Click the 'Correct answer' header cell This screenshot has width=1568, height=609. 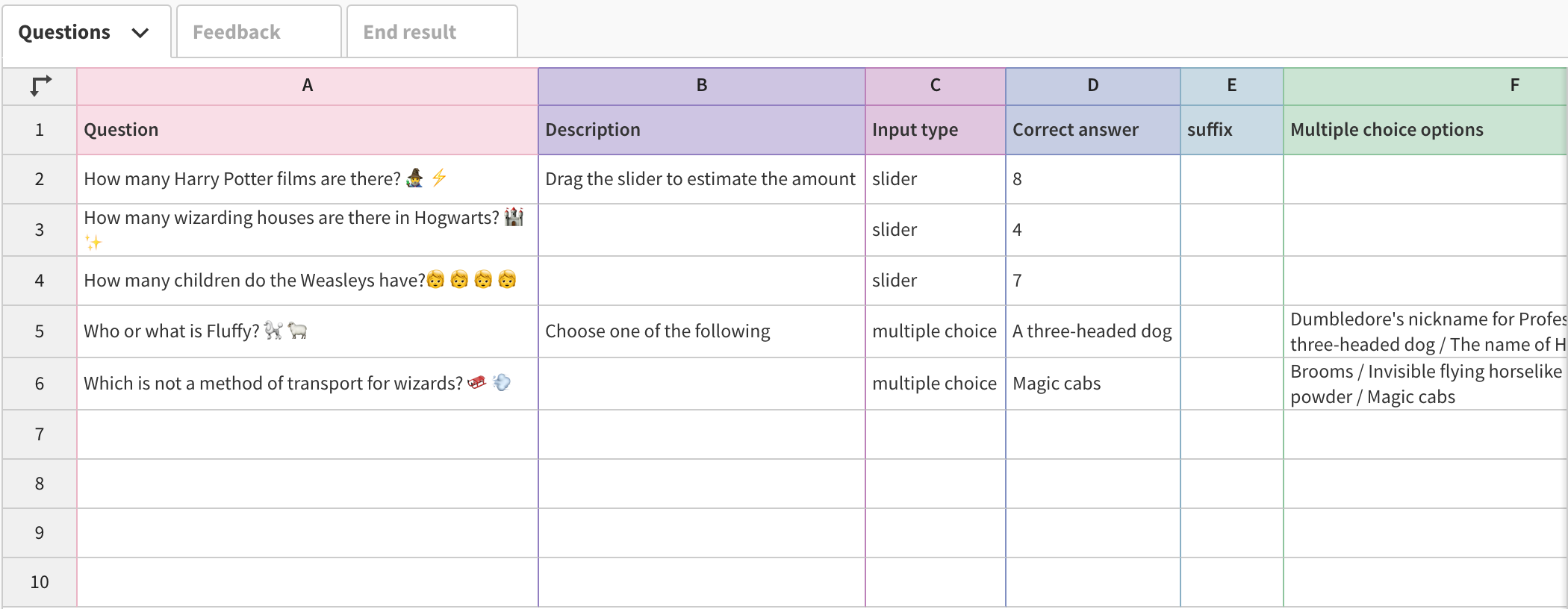[x=1093, y=130]
